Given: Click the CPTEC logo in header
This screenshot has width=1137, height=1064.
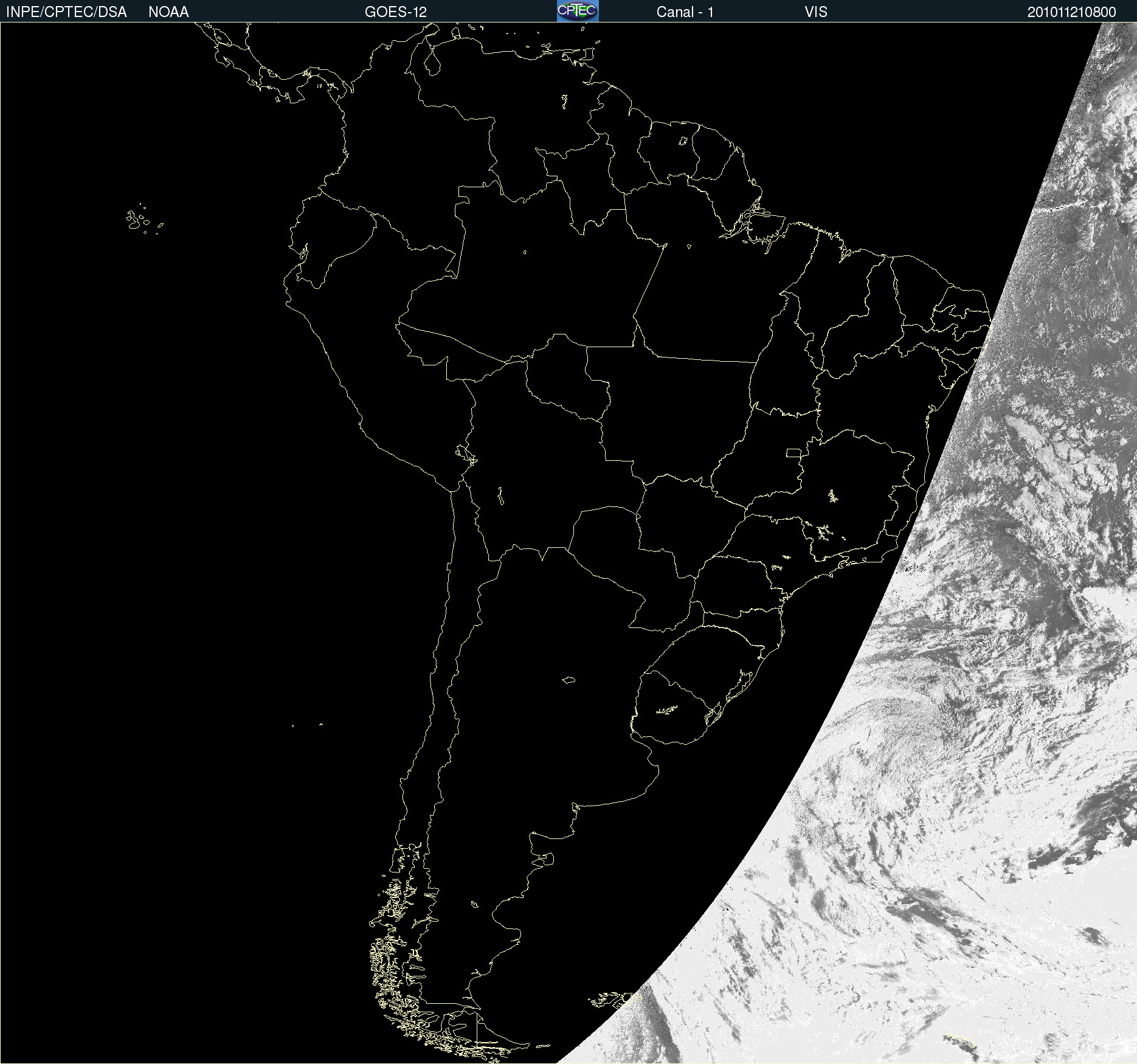Looking at the screenshot, I should tap(578, 11).
